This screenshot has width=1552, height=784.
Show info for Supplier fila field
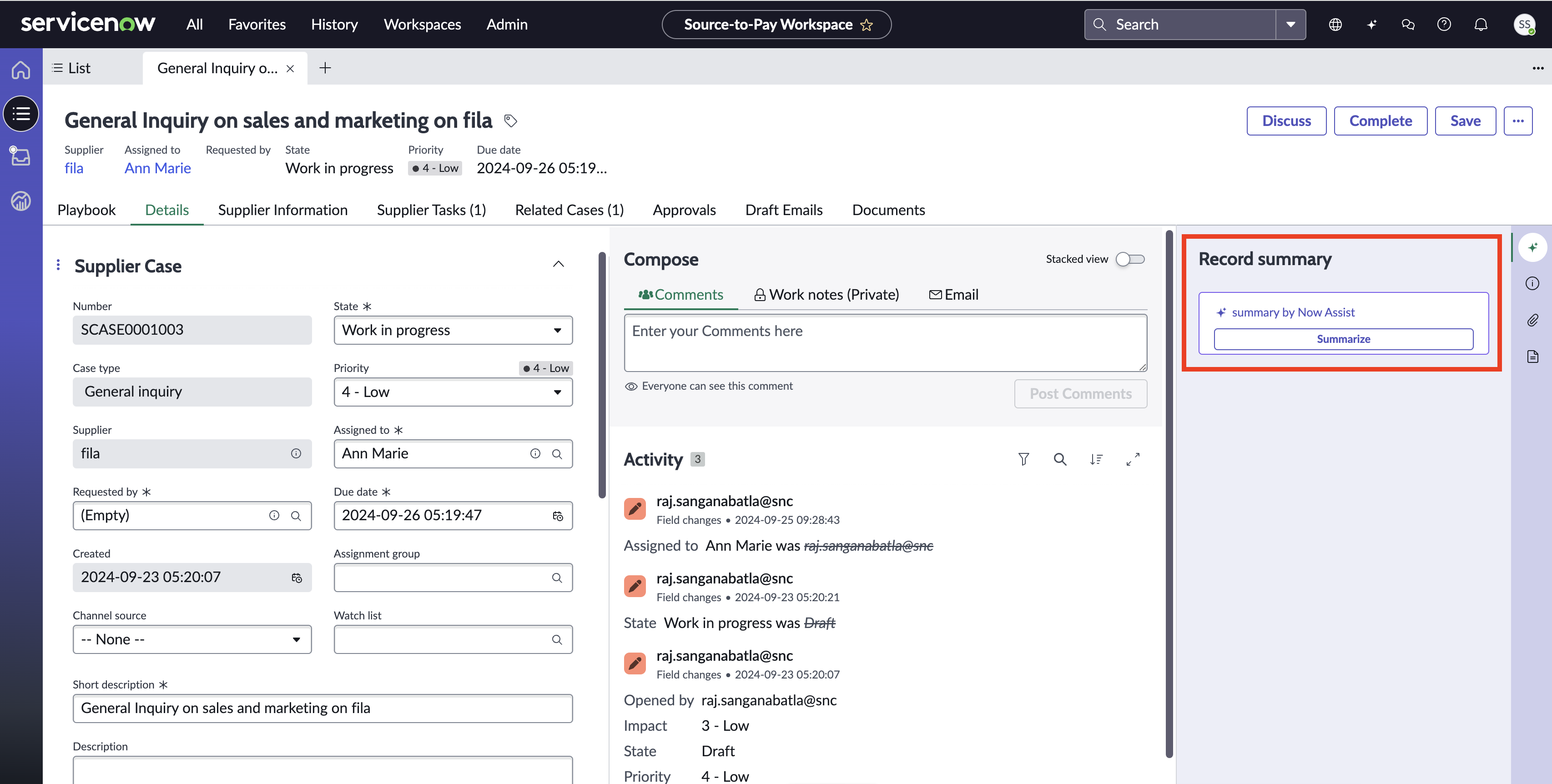[296, 454]
